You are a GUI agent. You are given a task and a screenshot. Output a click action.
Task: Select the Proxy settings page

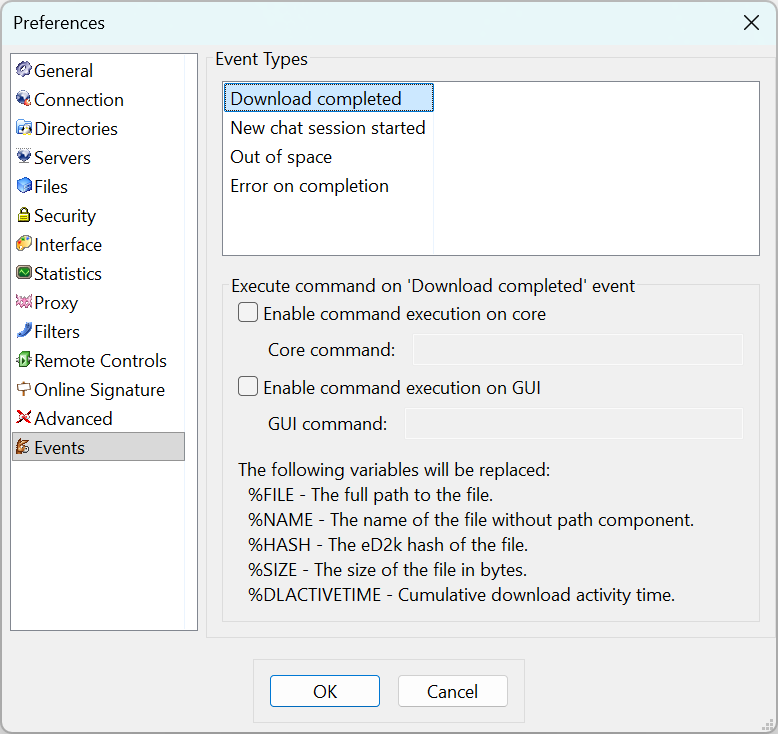[x=98, y=302]
